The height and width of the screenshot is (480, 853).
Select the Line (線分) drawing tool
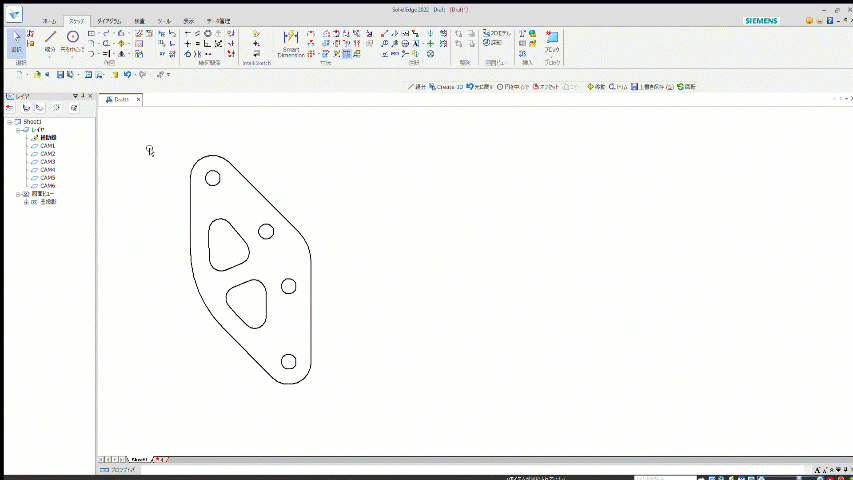[50, 39]
